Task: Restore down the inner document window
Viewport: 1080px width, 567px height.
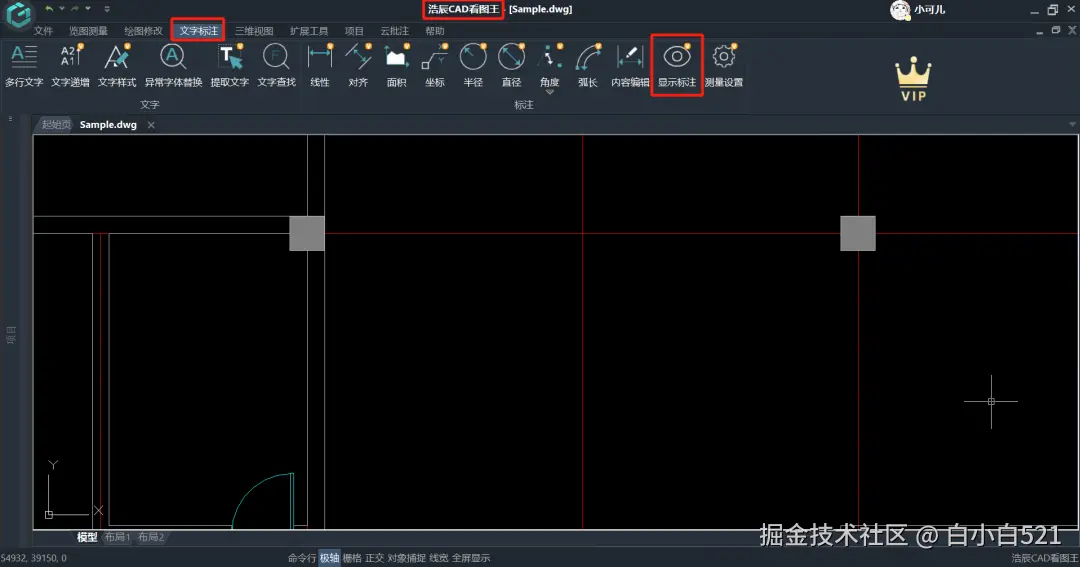Action: (1056, 30)
